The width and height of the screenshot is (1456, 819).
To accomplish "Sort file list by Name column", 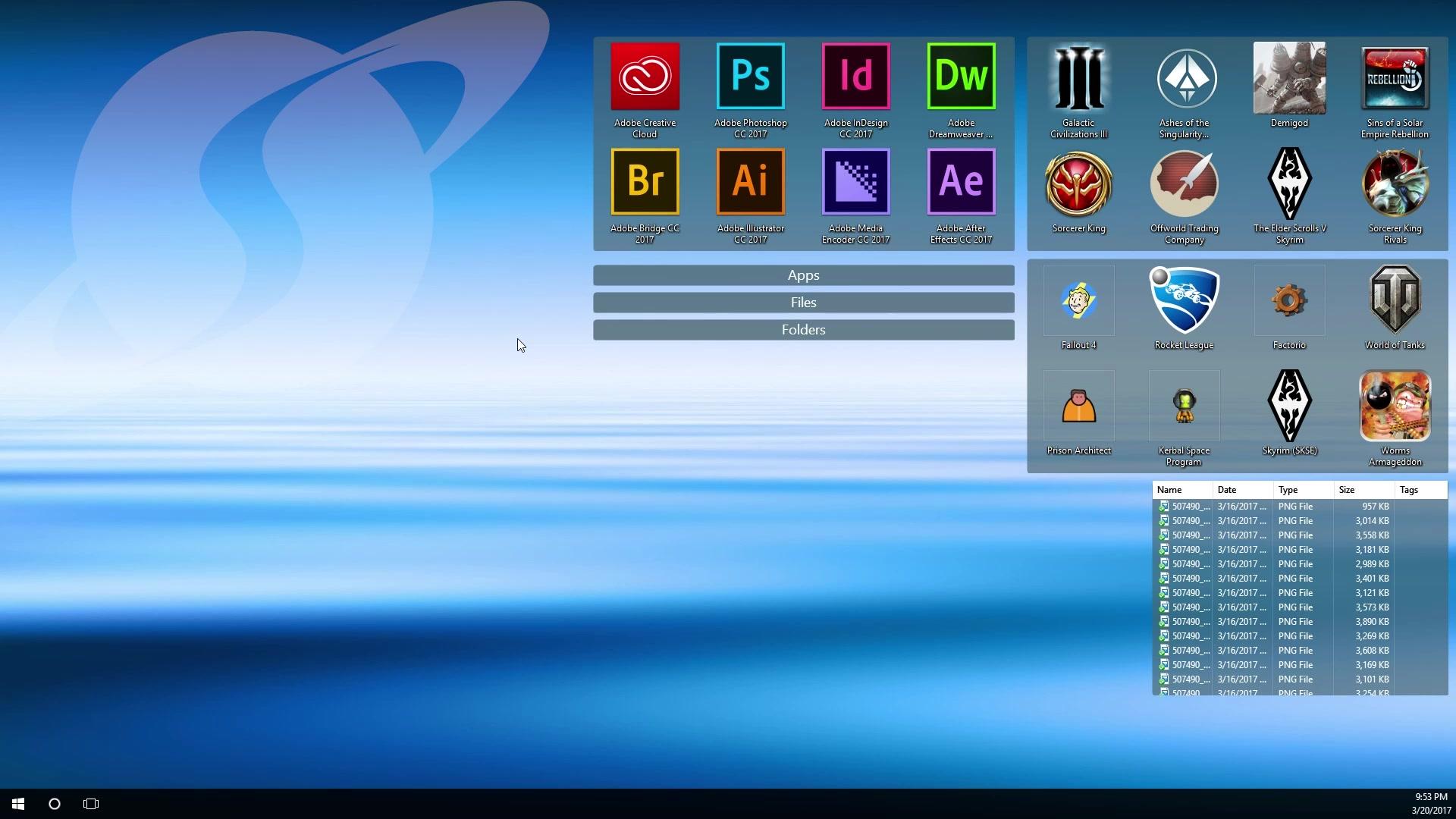I will coord(1182,490).
